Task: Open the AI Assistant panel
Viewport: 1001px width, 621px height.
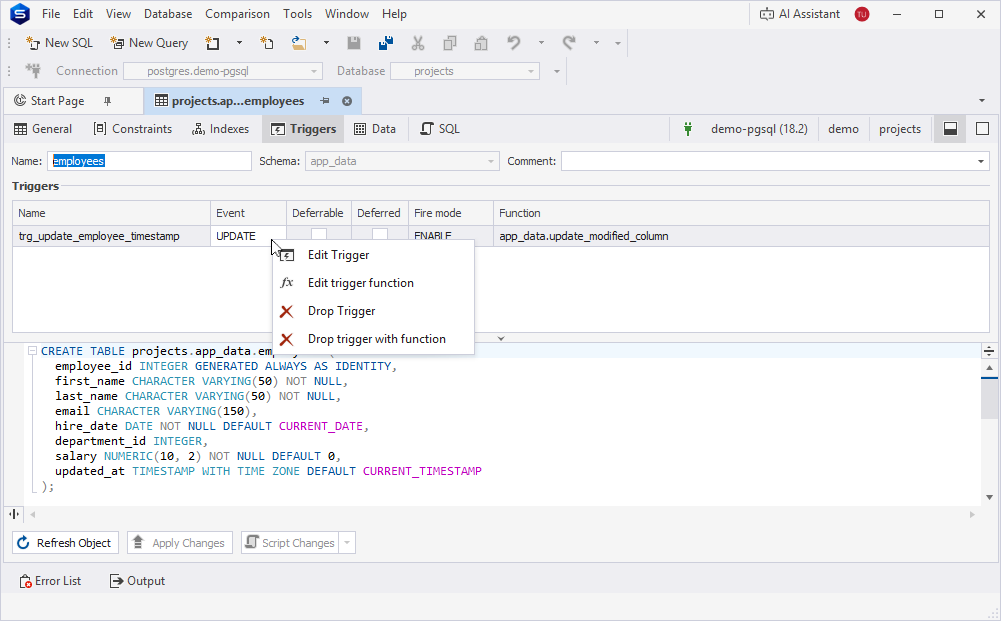Action: coord(799,14)
